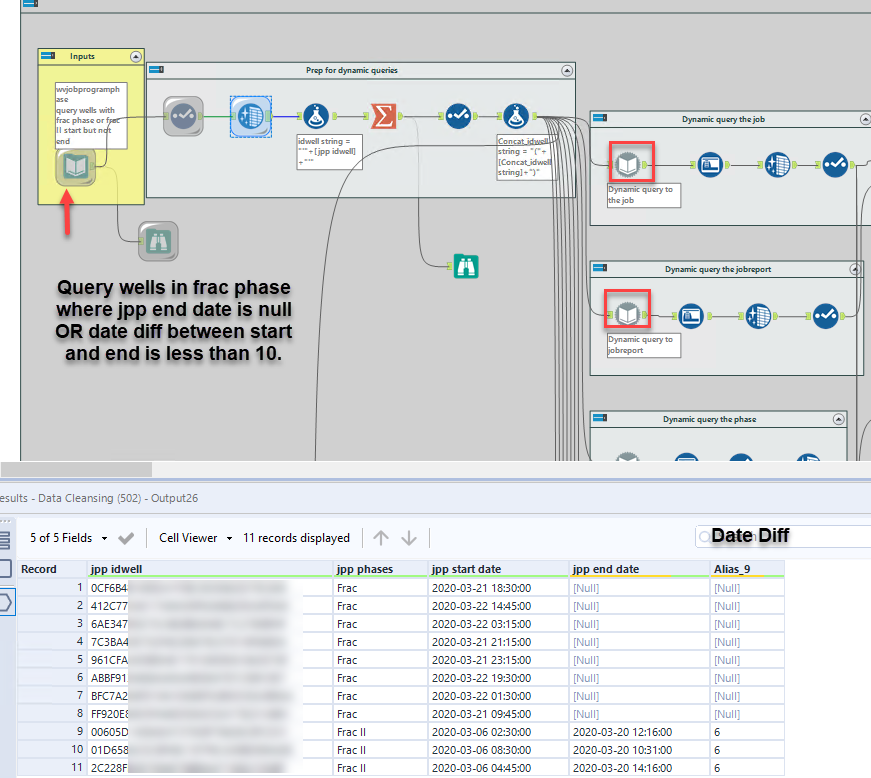Click the list-view icon at results panel left edge
The width and height of the screenshot is (871, 778).
pos(4,540)
